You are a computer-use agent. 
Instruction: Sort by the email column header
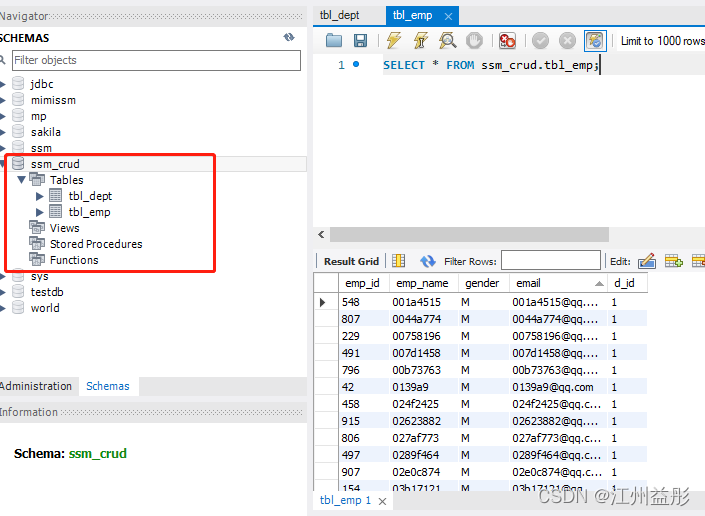point(558,283)
